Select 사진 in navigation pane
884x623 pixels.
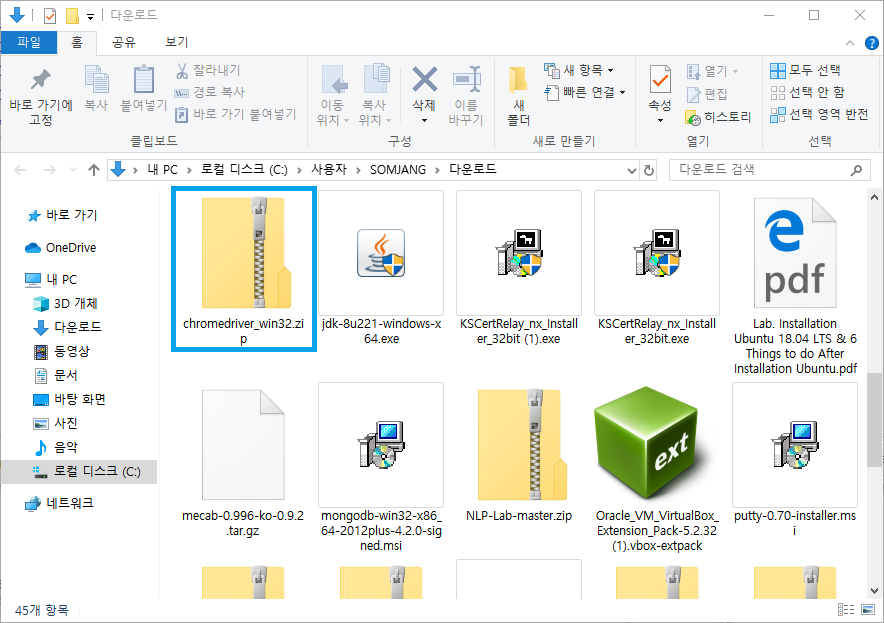(55, 423)
